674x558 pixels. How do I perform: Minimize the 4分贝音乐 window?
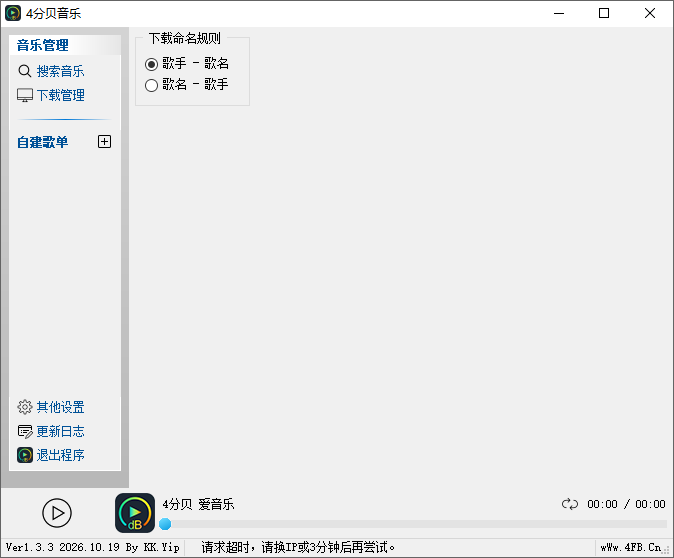click(559, 13)
